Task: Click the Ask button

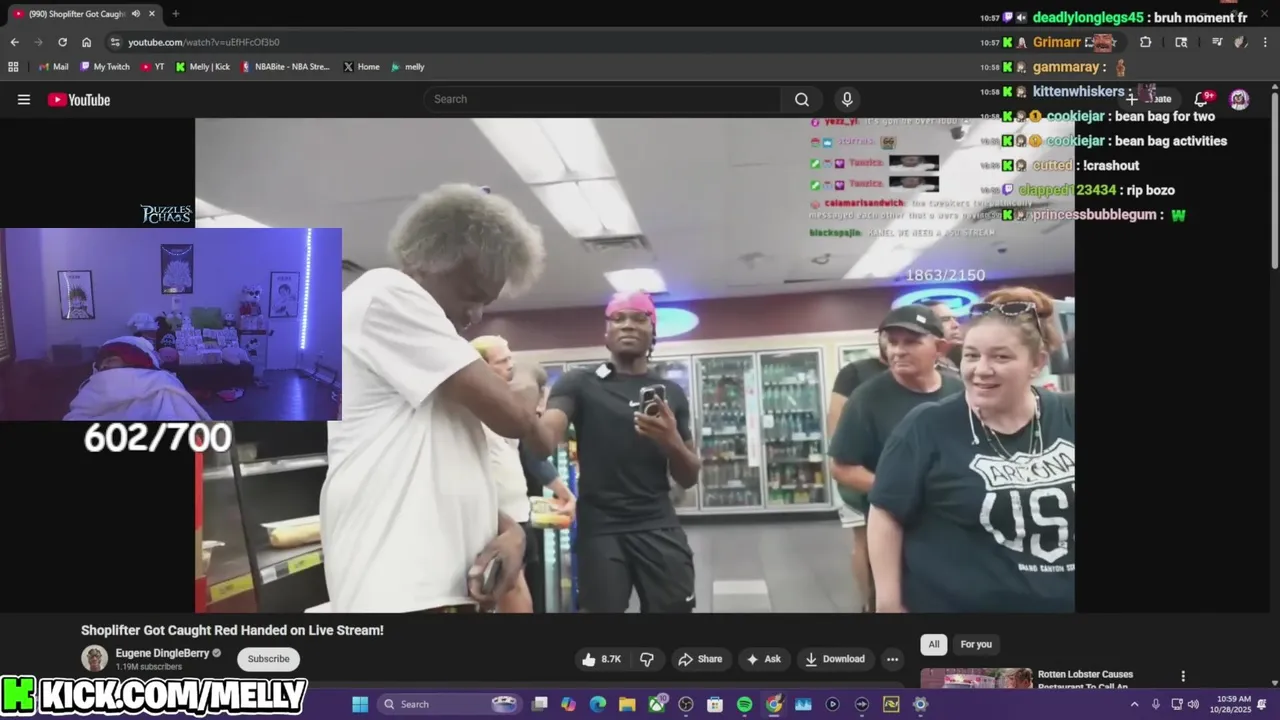Action: coord(763,659)
